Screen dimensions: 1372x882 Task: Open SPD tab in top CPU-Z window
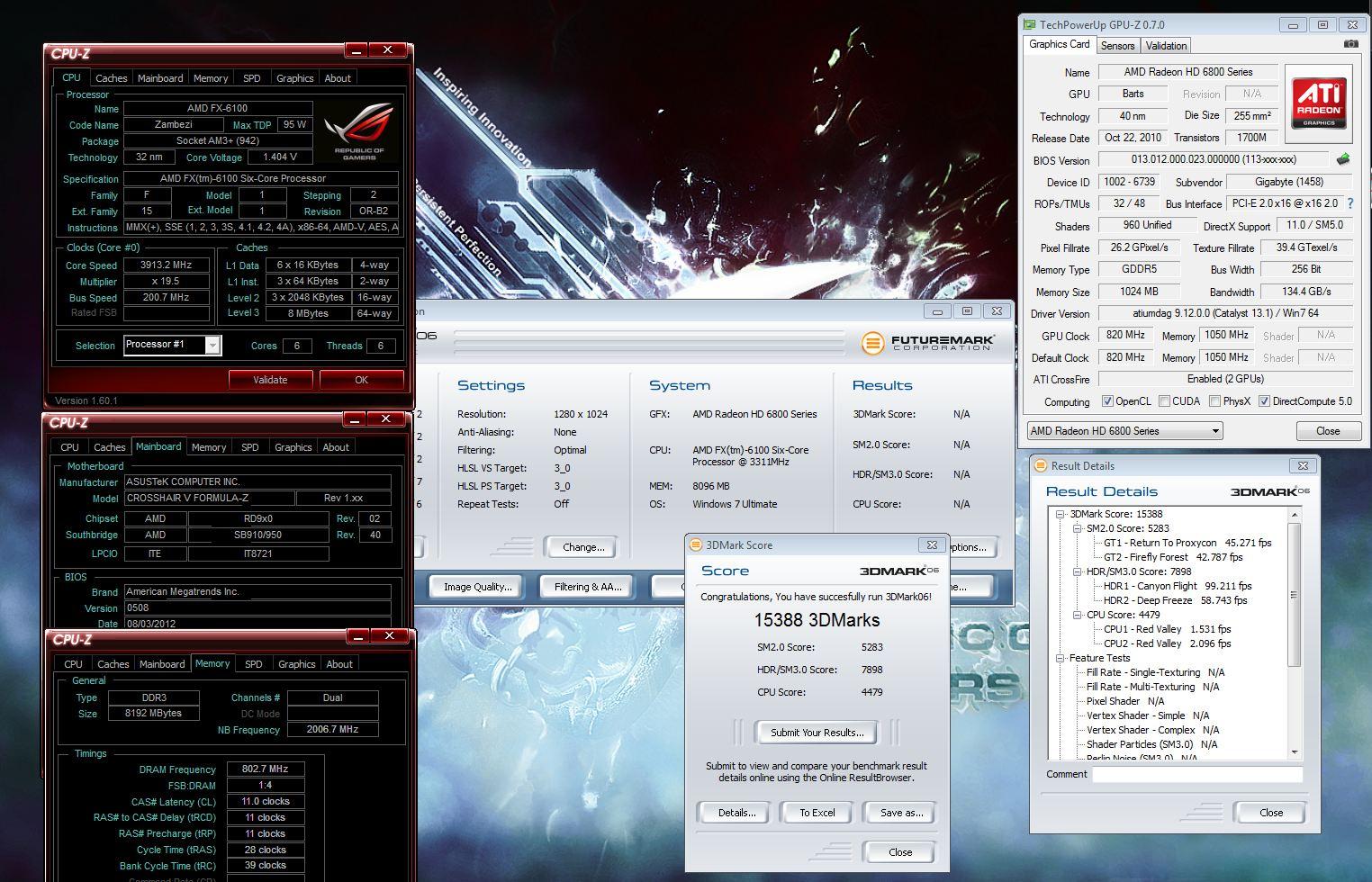point(251,78)
